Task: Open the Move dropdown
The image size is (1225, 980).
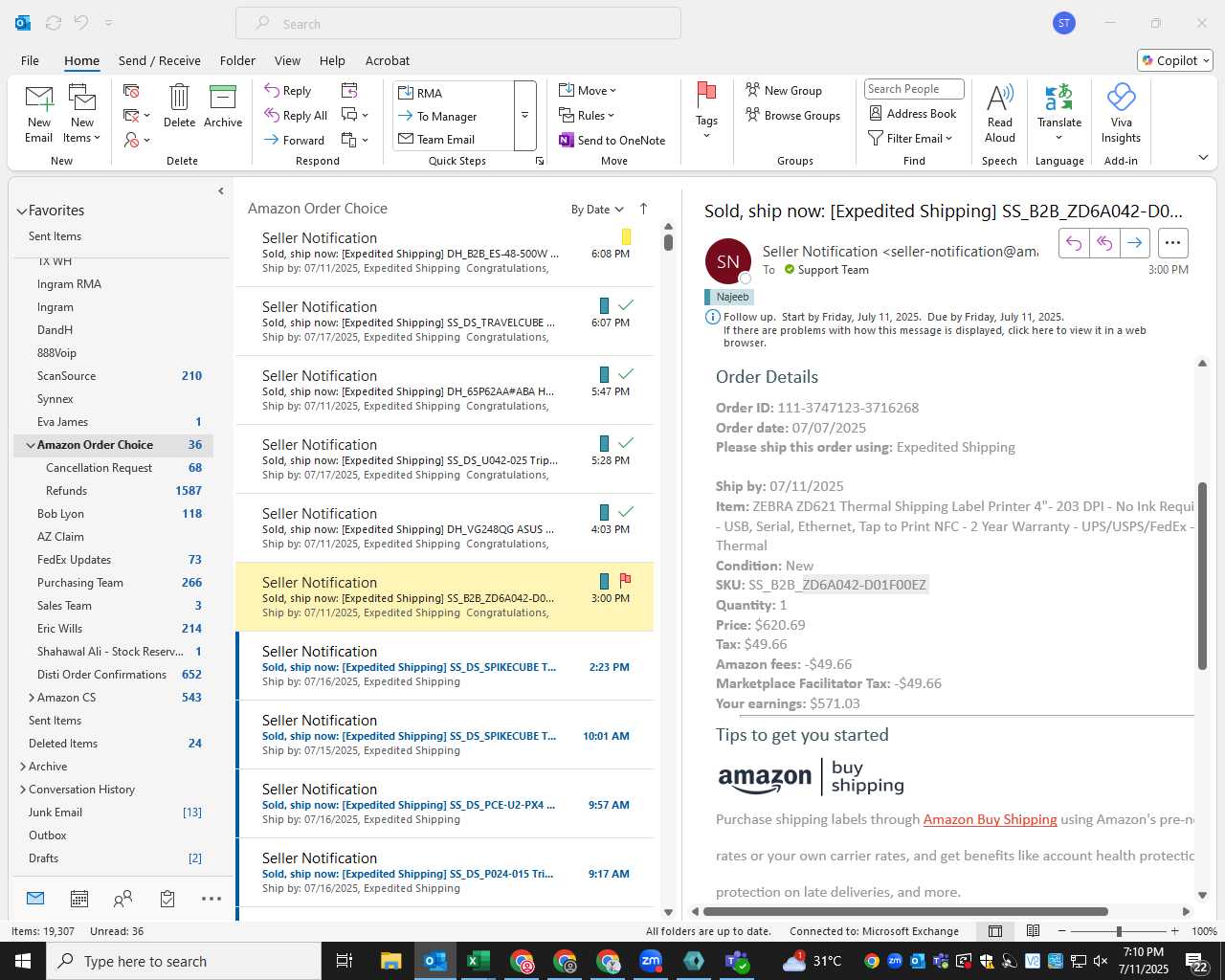Action: pyautogui.click(x=588, y=90)
